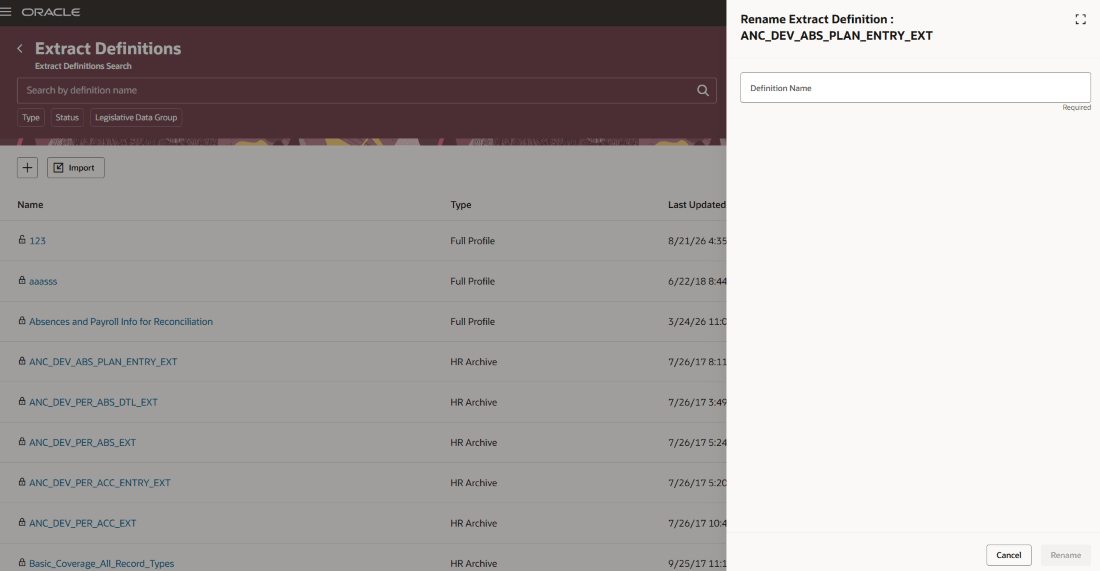
Task: Open the Legislative Data Group filter
Action: [x=136, y=118]
